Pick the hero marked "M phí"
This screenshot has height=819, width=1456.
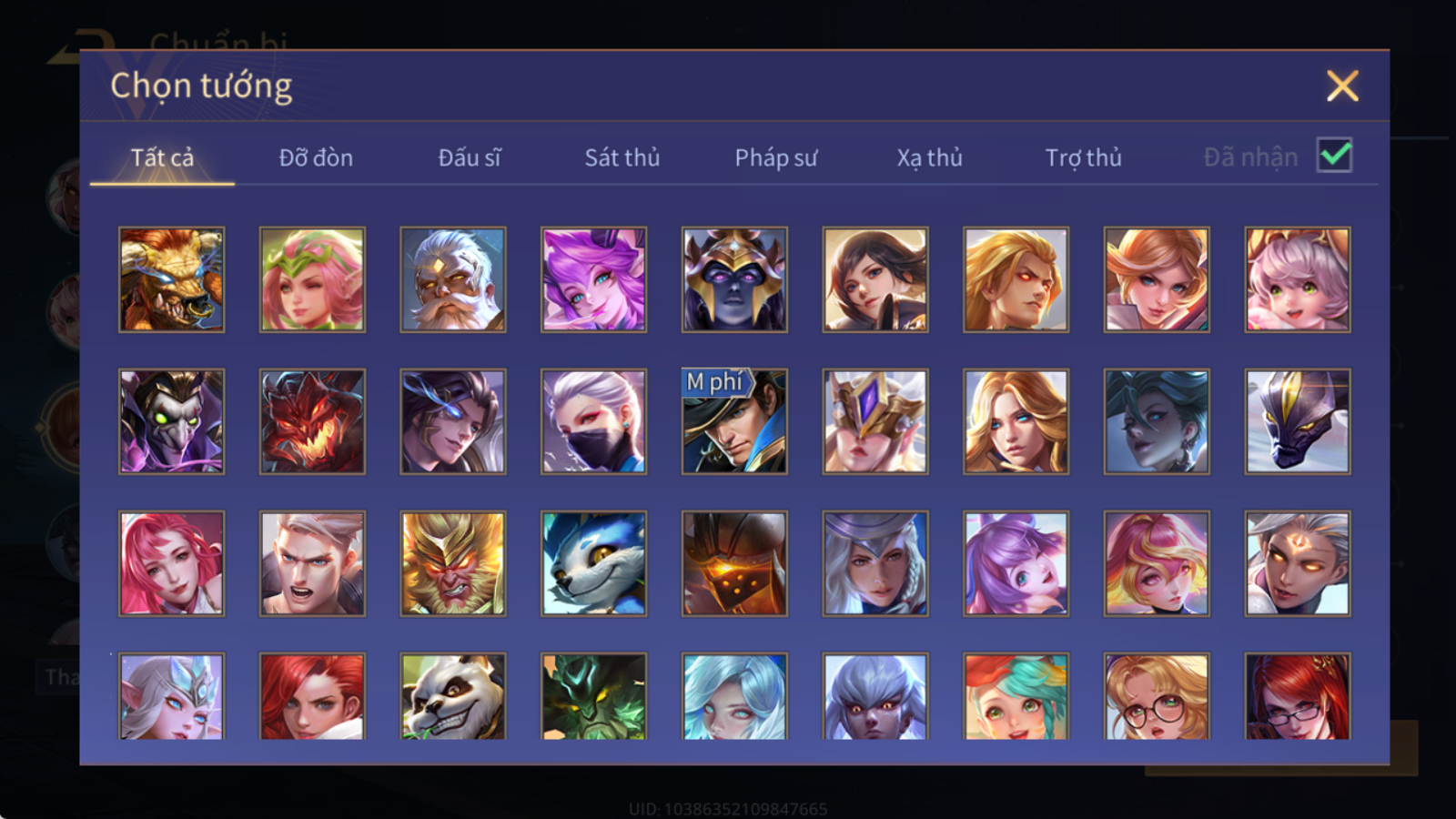tap(734, 421)
